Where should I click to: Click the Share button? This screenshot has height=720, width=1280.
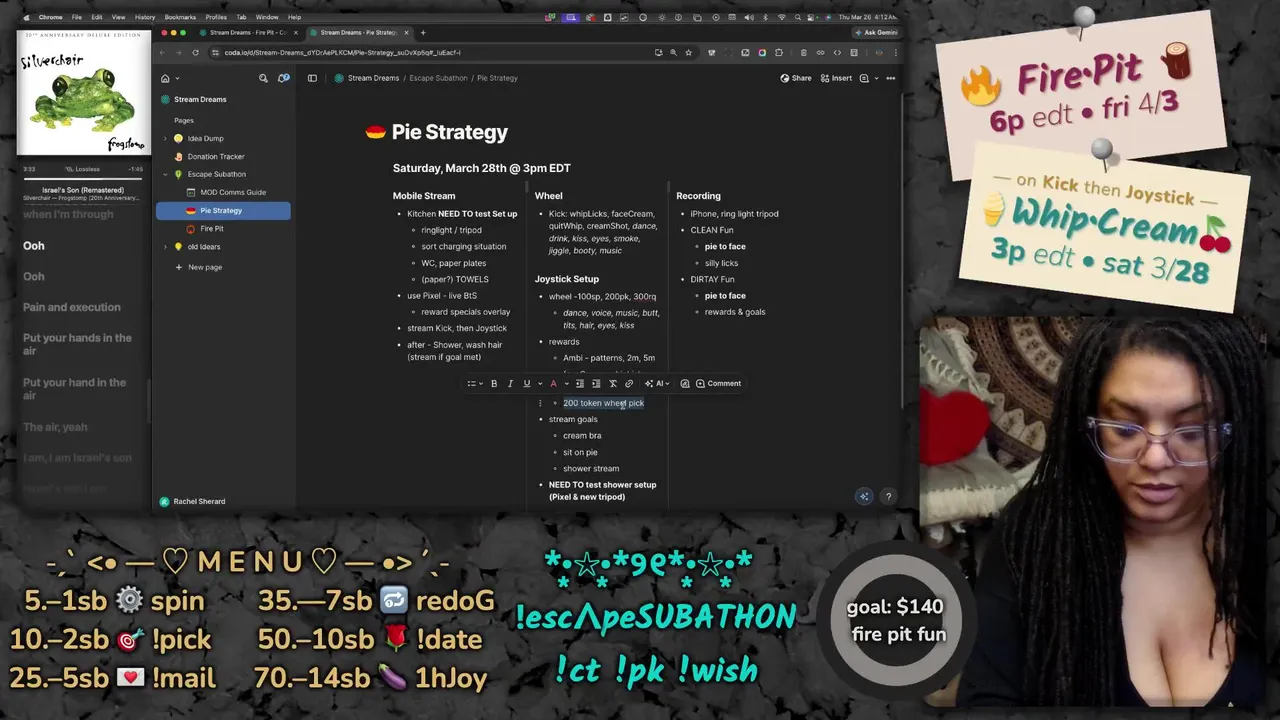[796, 78]
